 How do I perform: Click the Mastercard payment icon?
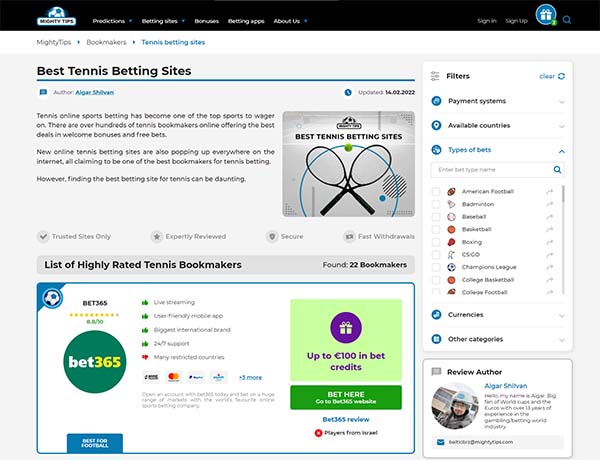[174, 377]
